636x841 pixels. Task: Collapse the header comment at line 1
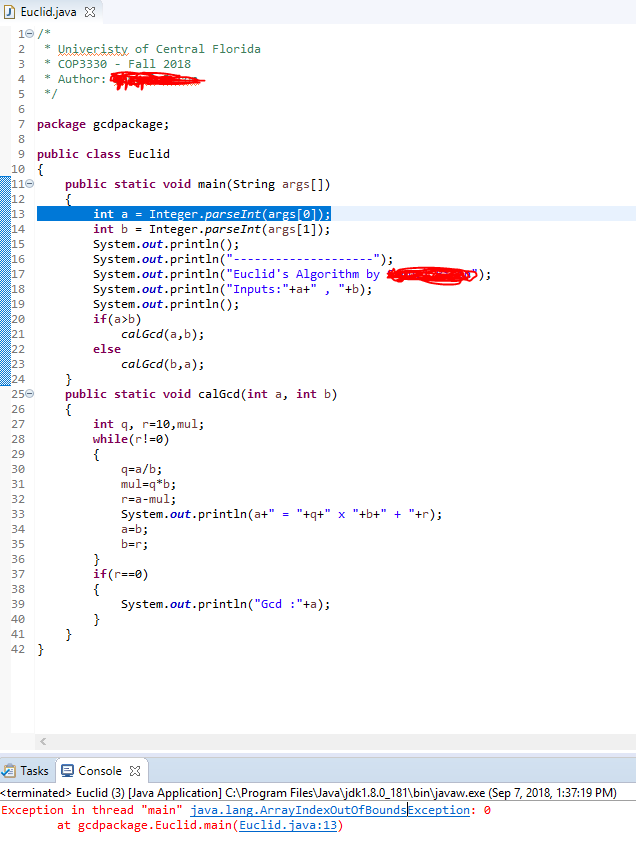coord(30,34)
